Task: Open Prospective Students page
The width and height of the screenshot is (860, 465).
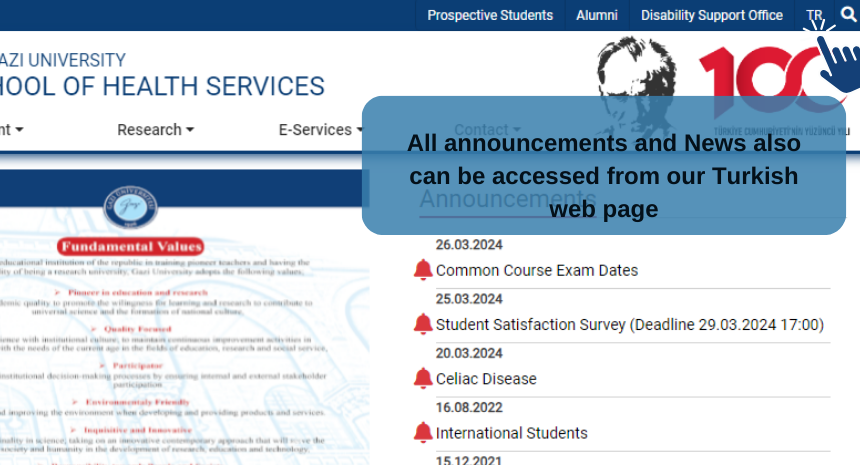Action: click(490, 15)
